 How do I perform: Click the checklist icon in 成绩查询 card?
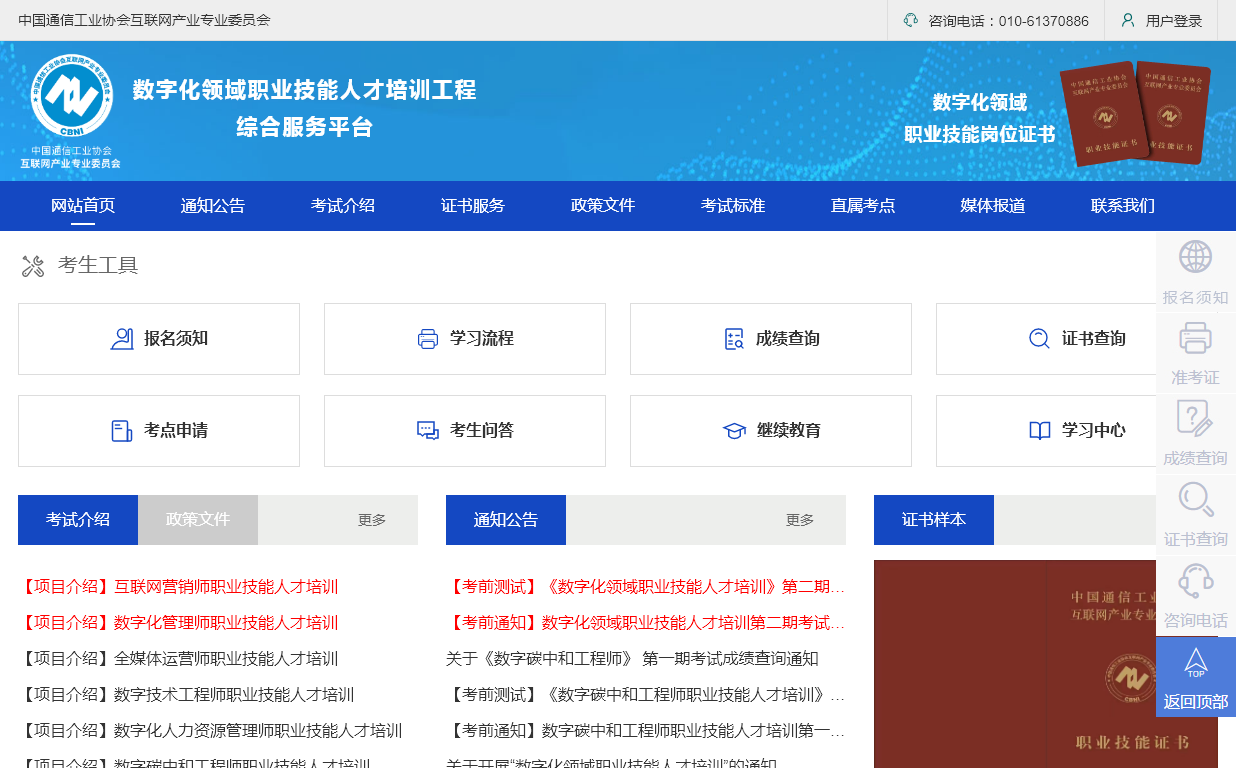[734, 339]
